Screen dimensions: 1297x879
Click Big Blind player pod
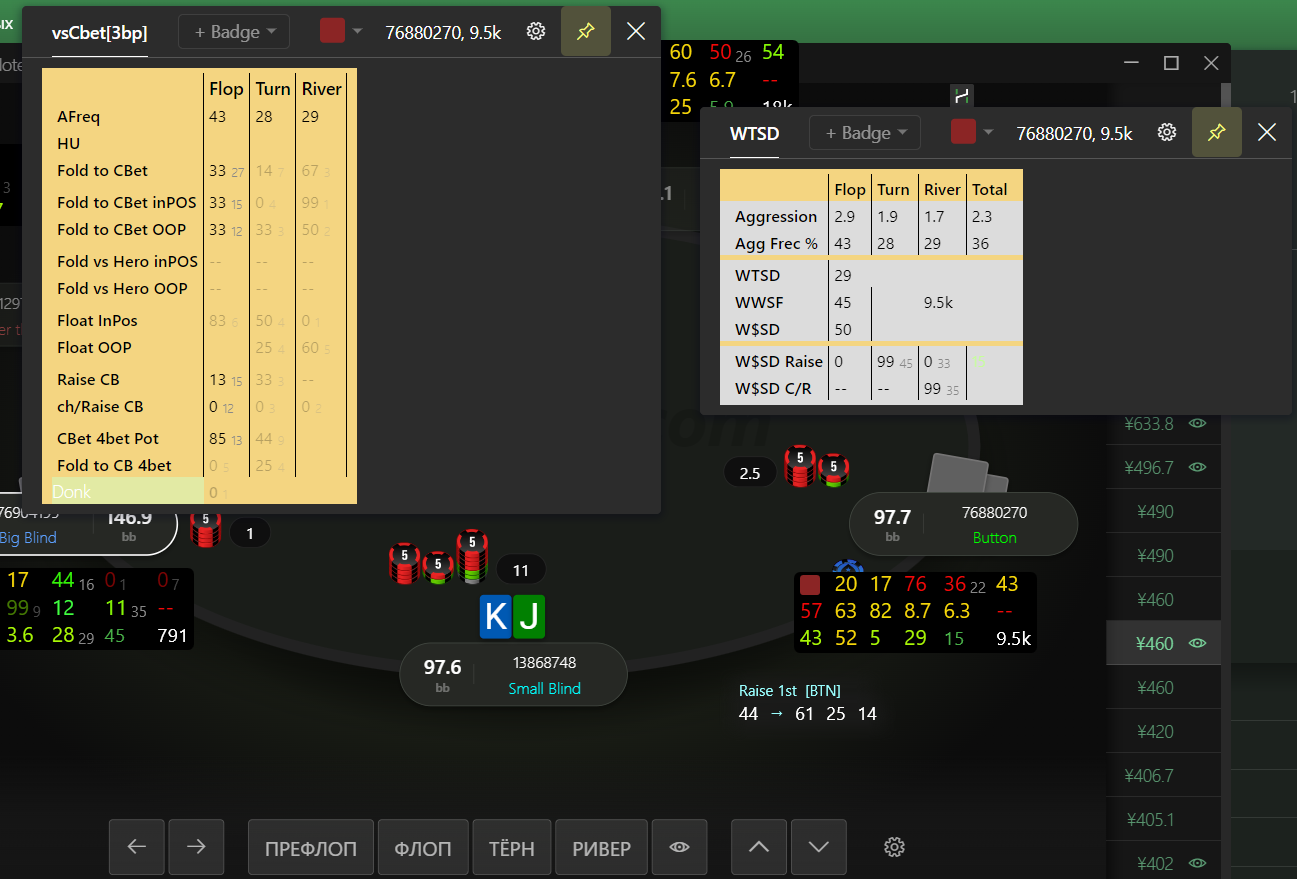click(86, 526)
